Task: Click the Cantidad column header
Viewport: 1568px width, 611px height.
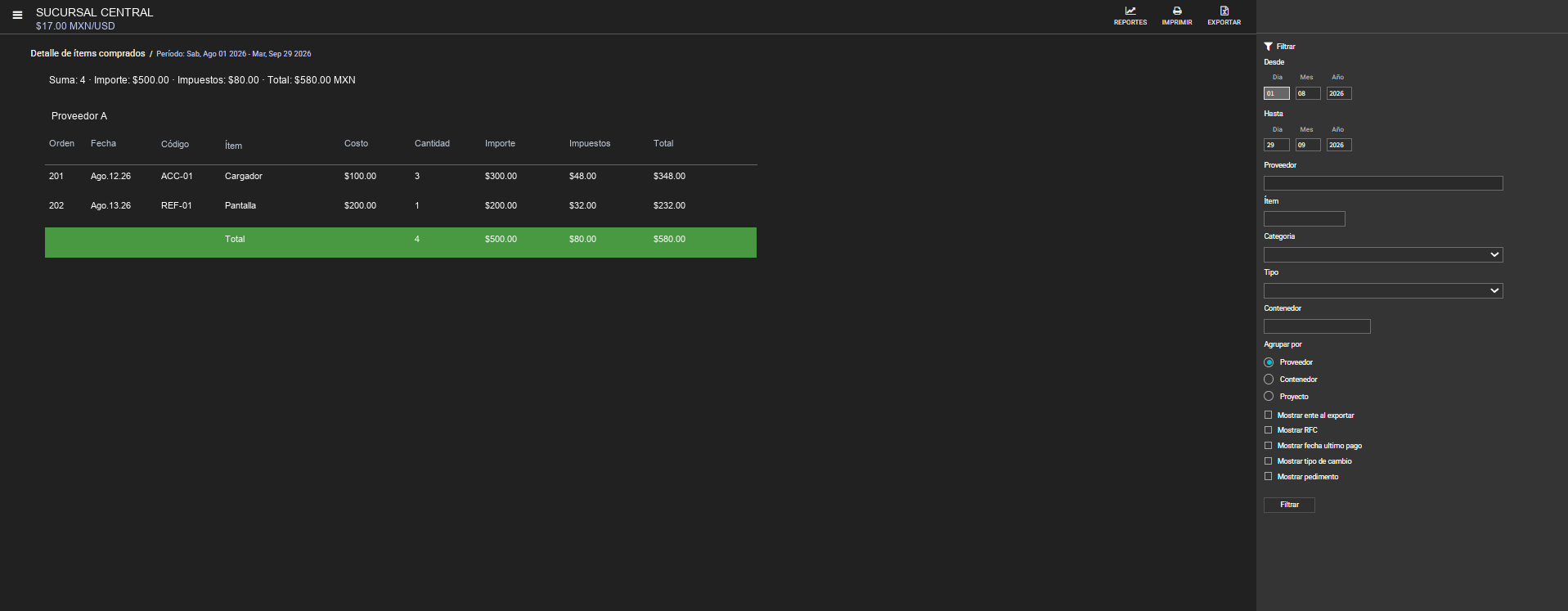Action: pos(432,144)
